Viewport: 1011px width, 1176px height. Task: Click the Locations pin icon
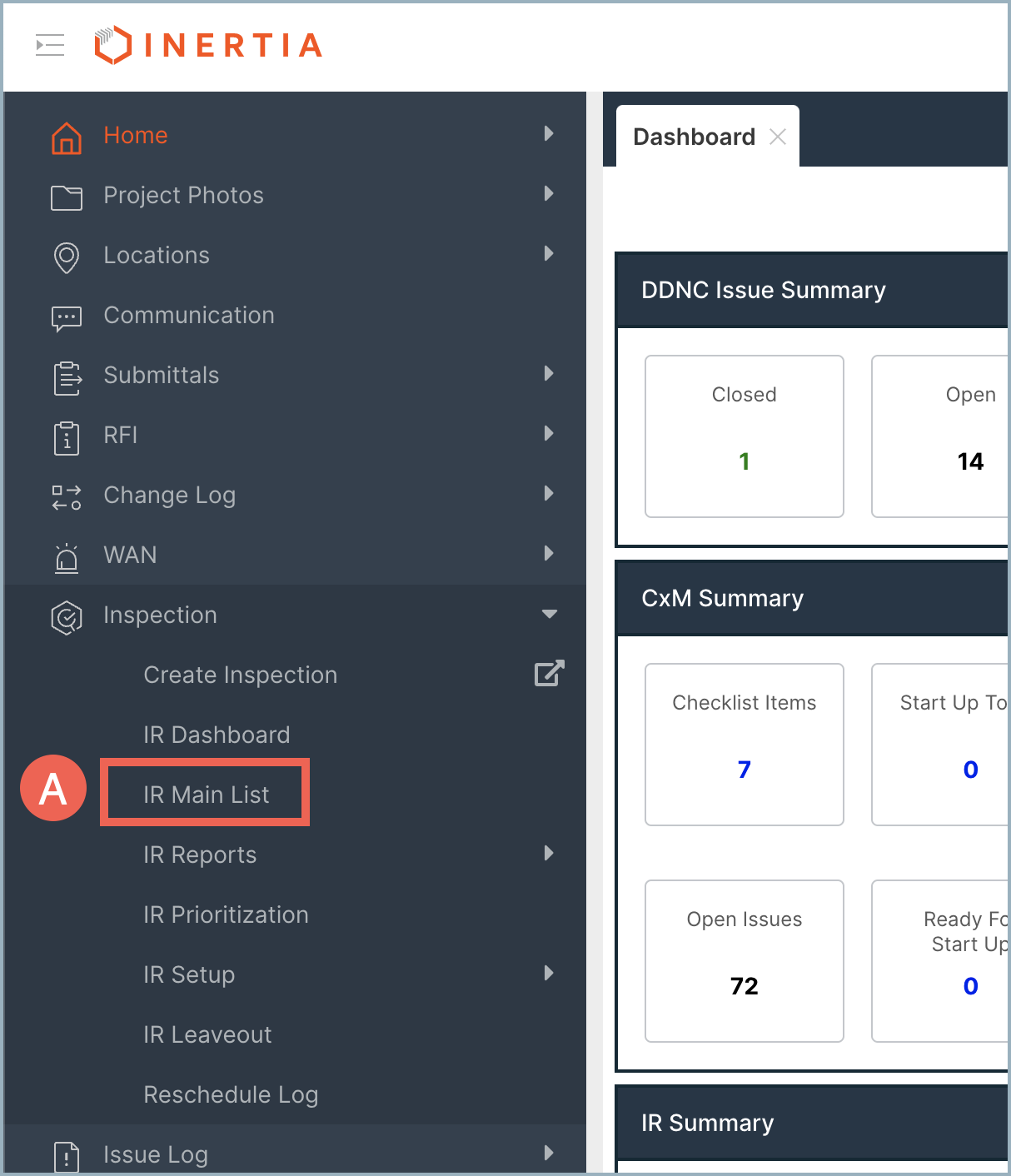tap(67, 257)
